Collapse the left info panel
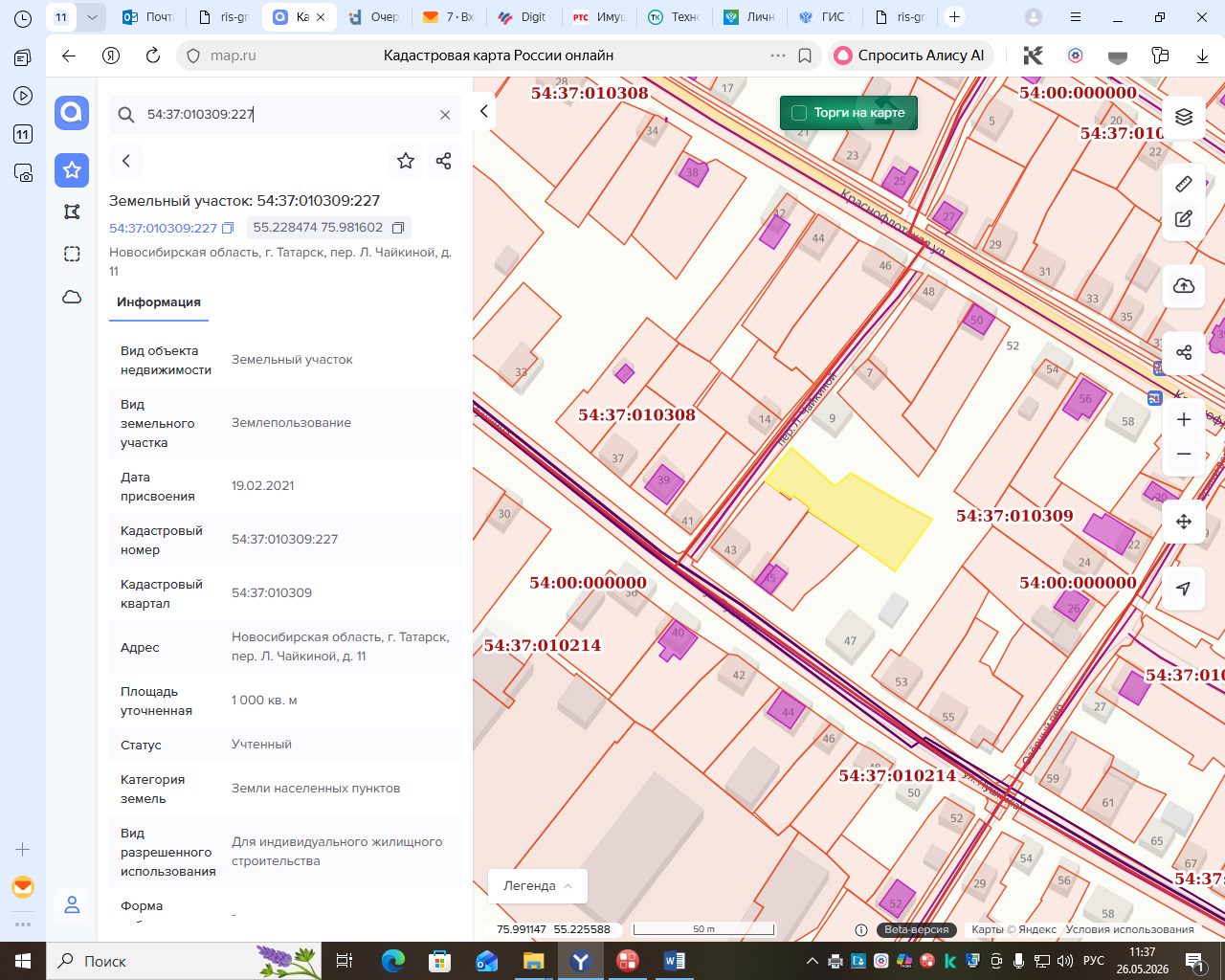 (x=484, y=112)
